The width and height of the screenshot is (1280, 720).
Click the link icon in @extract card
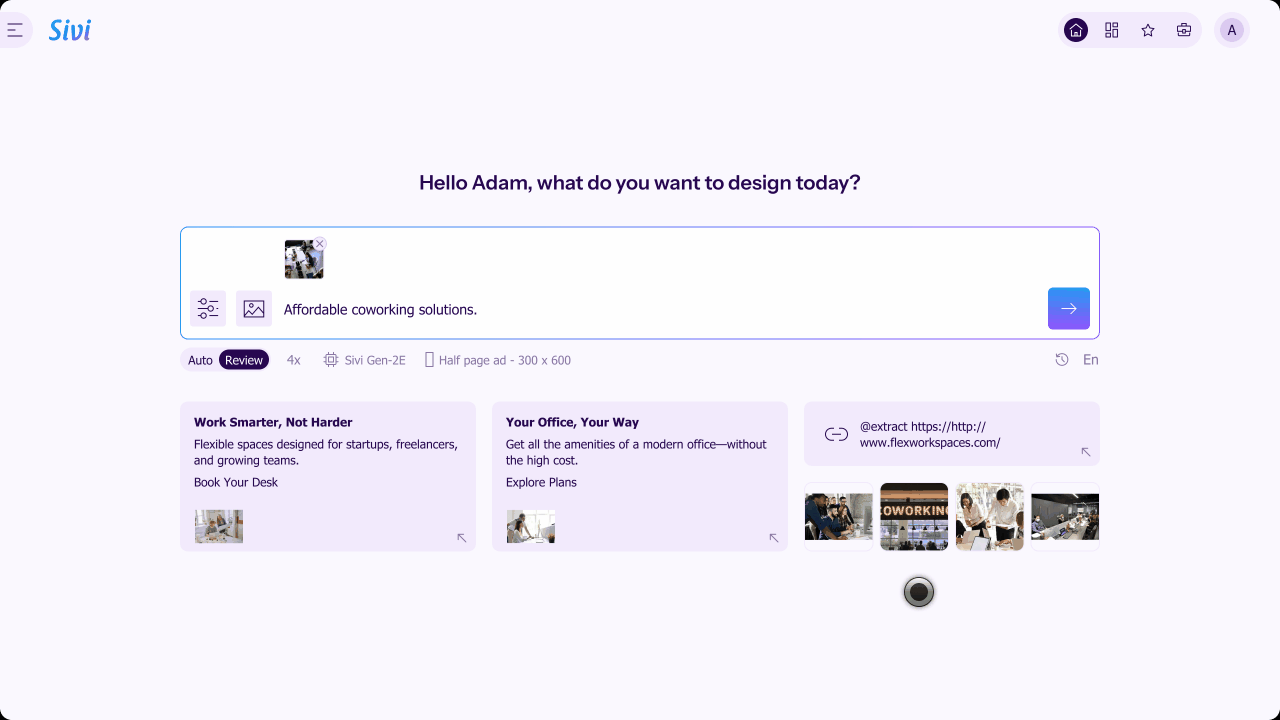(836, 434)
